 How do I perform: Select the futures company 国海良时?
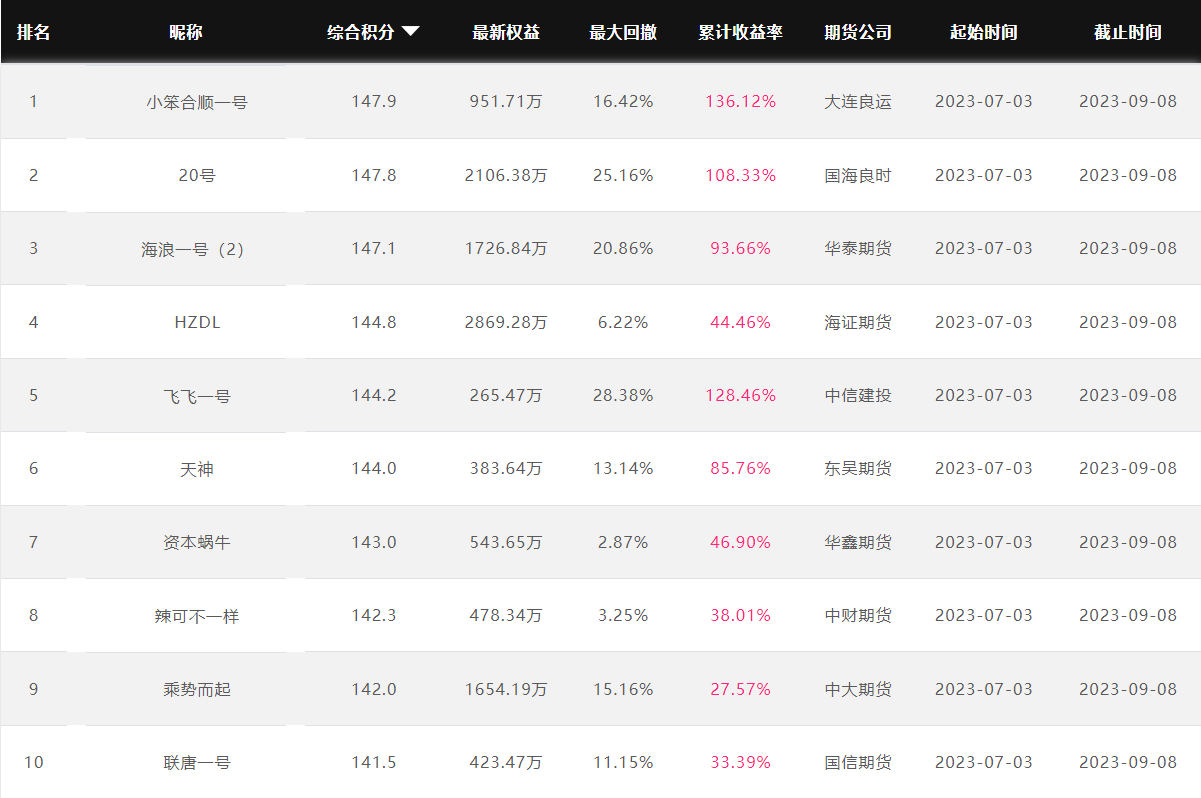(x=858, y=175)
